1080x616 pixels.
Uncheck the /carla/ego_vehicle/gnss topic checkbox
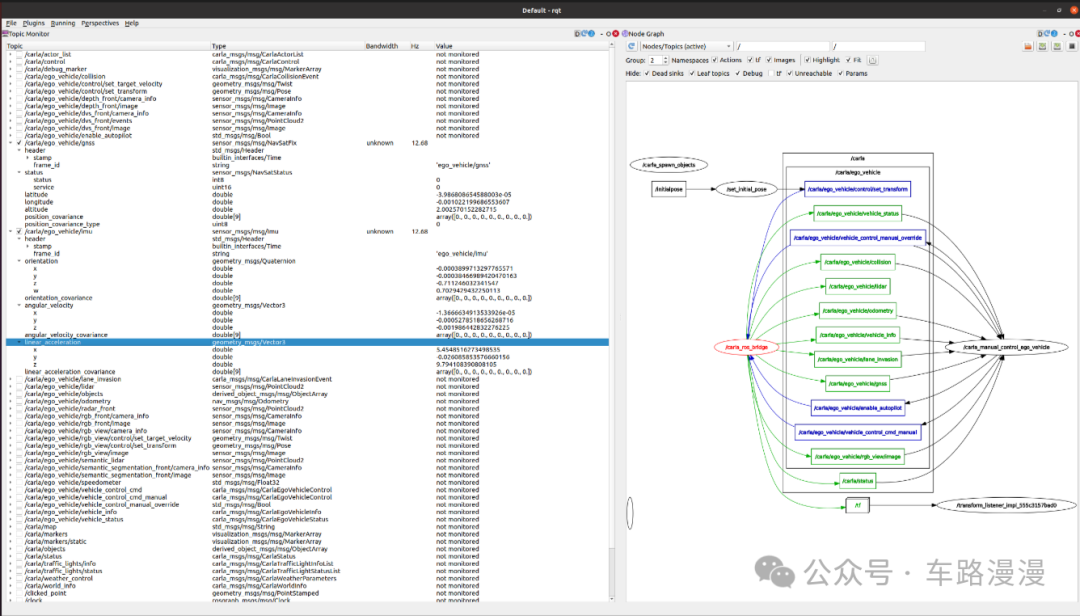(19, 143)
